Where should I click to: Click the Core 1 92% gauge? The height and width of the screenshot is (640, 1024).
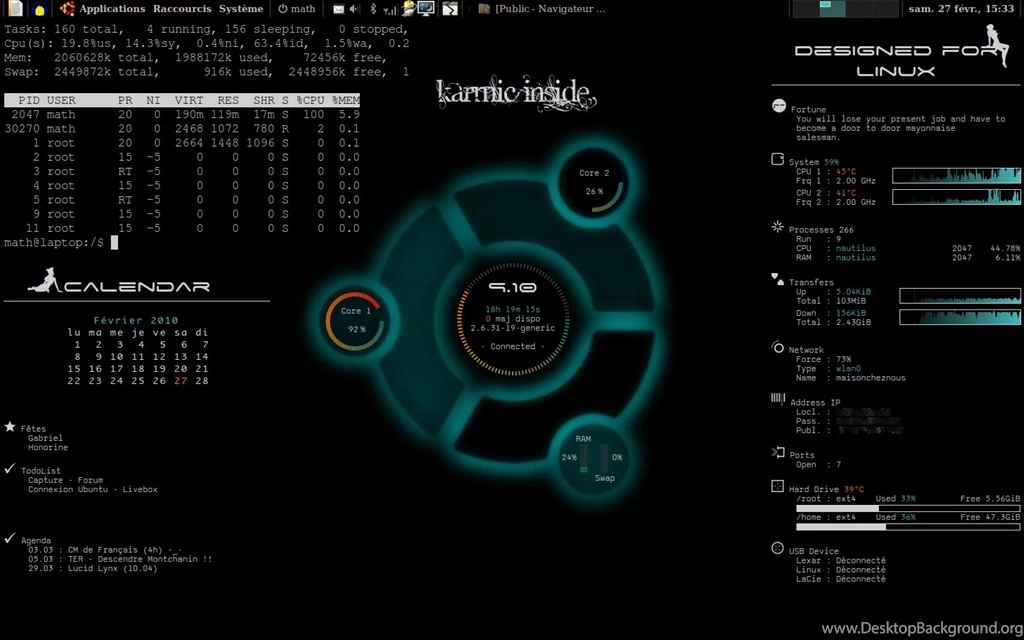click(356, 321)
